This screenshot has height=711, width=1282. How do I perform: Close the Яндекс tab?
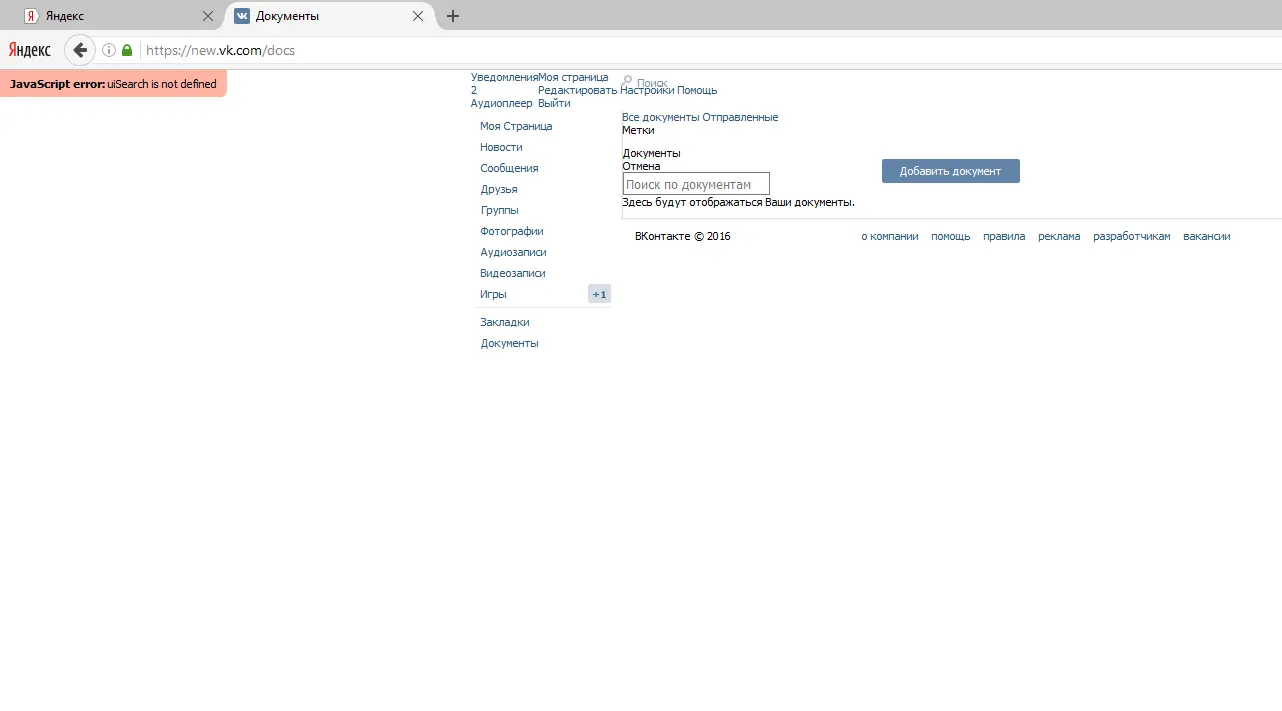208,16
